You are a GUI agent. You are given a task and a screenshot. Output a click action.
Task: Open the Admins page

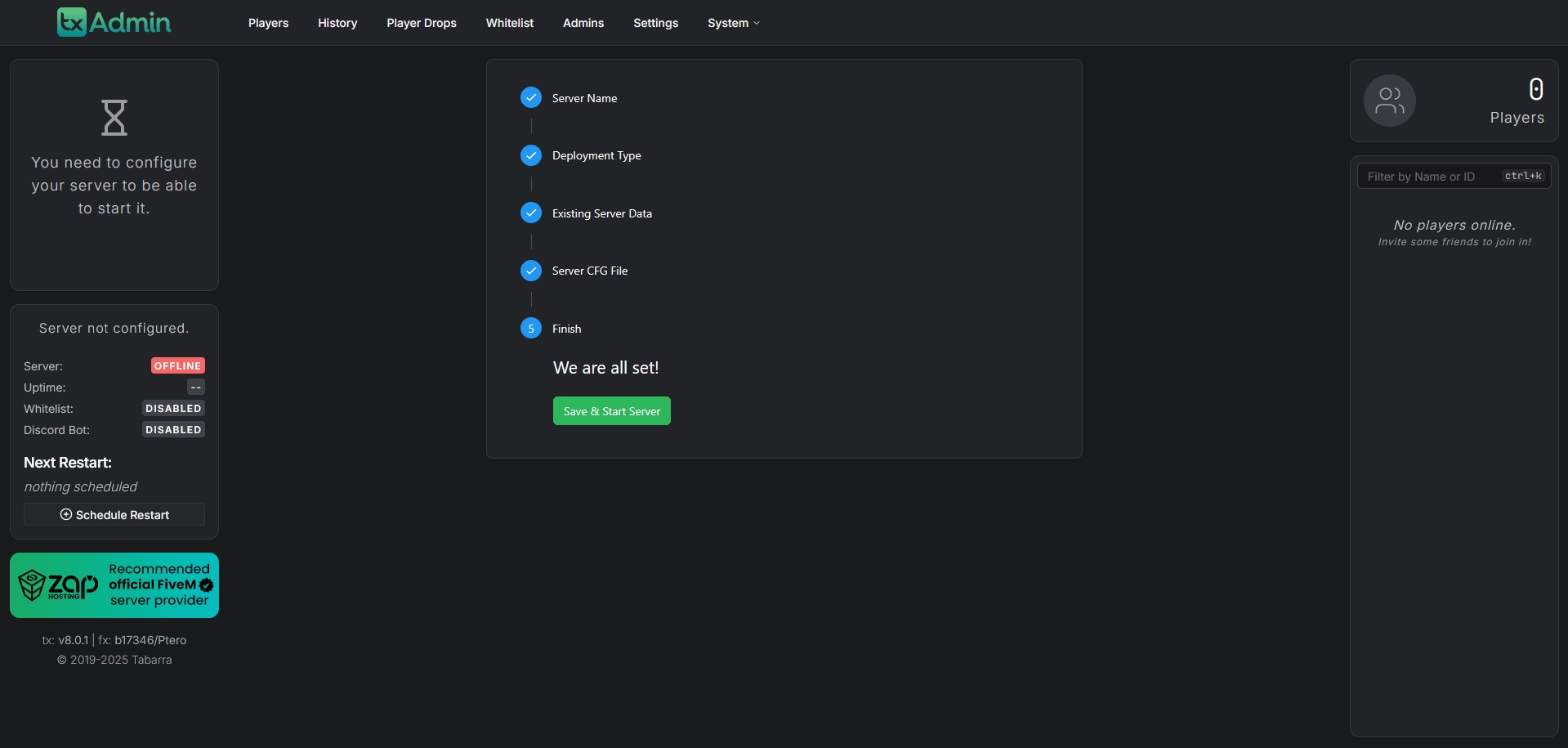coord(583,23)
